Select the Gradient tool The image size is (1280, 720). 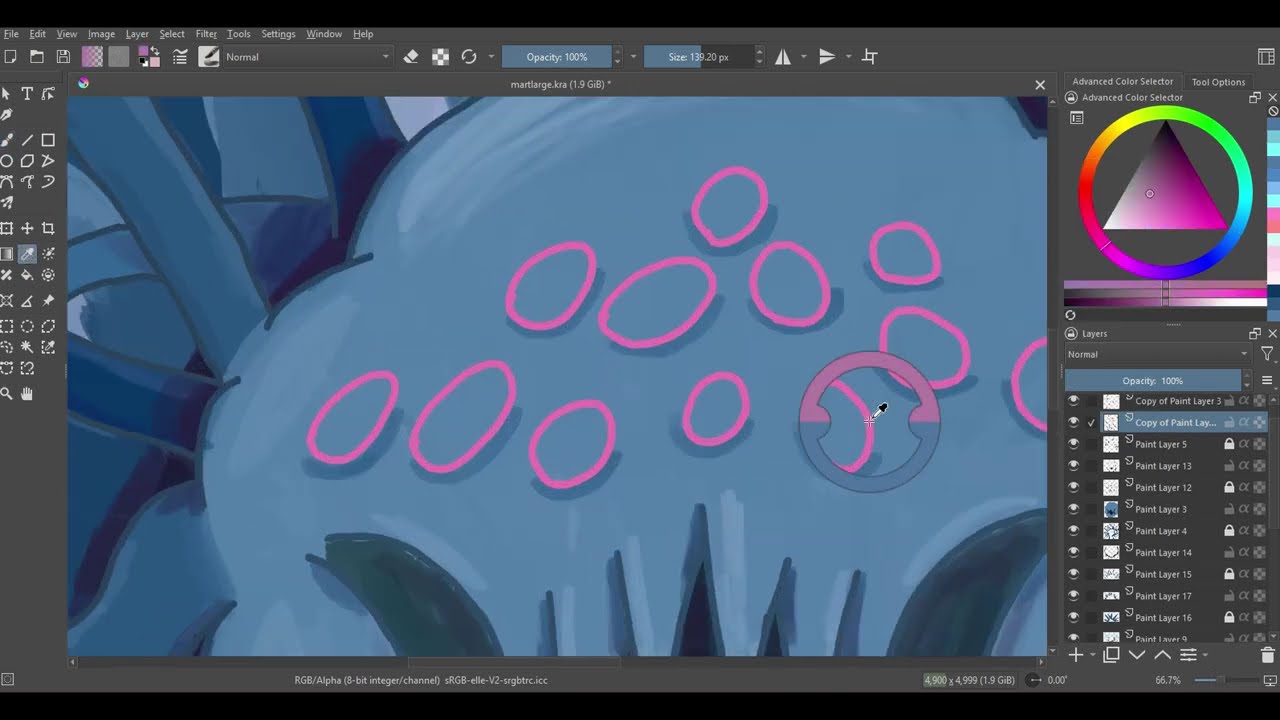point(6,254)
